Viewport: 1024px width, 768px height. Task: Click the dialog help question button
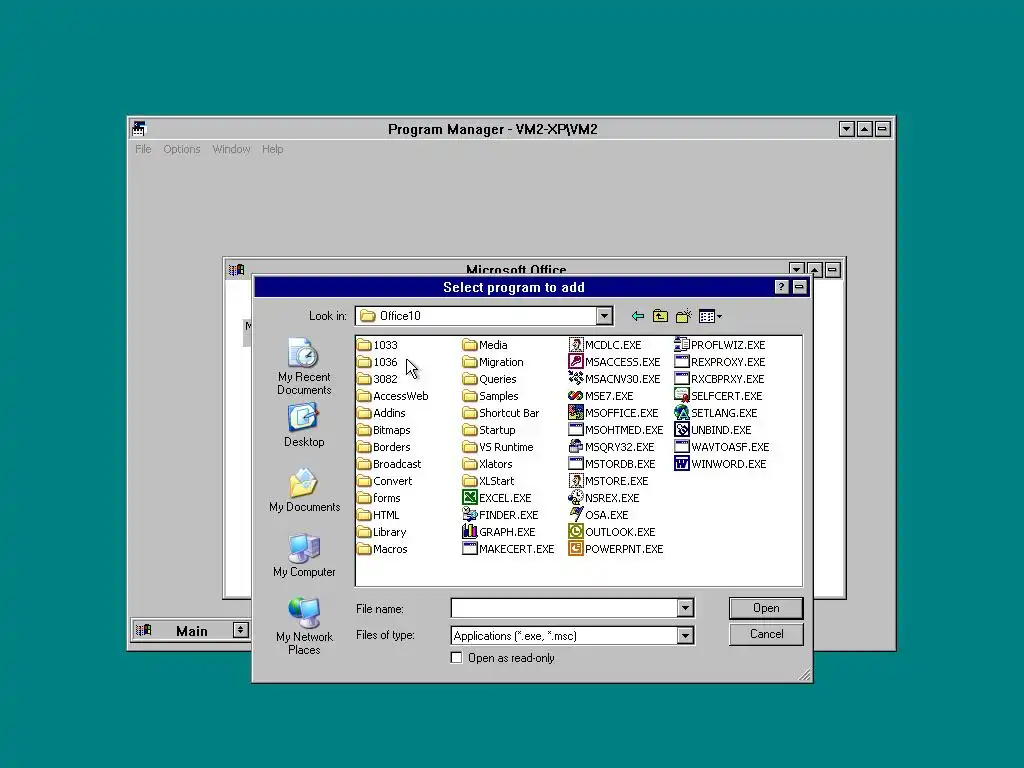782,287
